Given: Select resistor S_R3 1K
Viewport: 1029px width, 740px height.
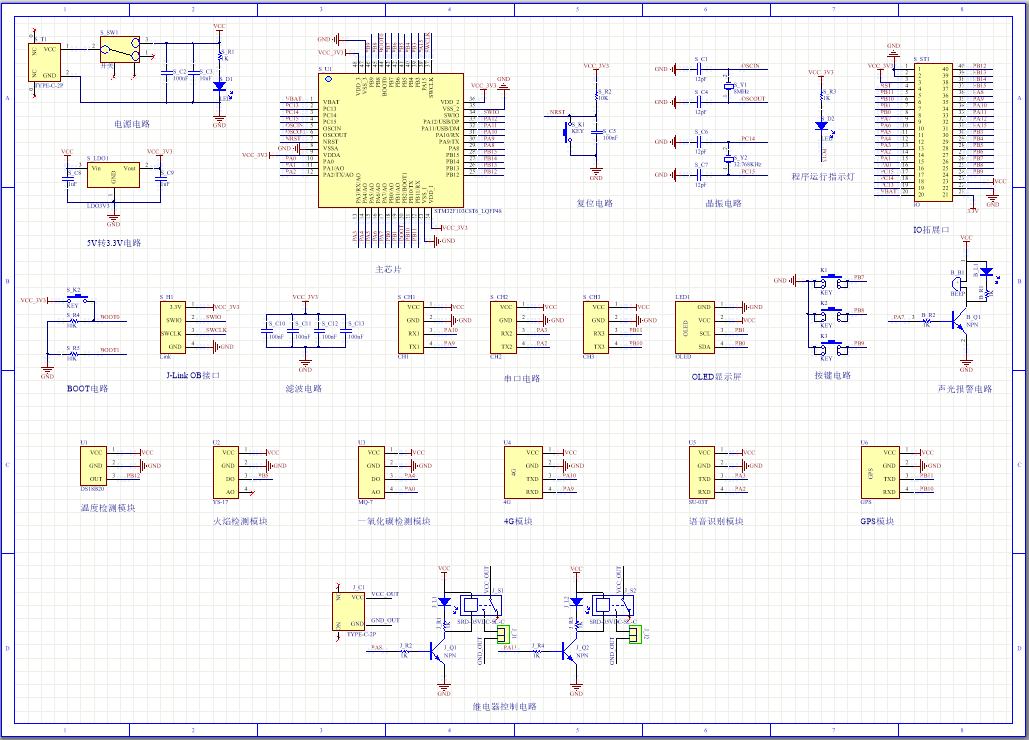Looking at the screenshot, I should (x=822, y=96).
